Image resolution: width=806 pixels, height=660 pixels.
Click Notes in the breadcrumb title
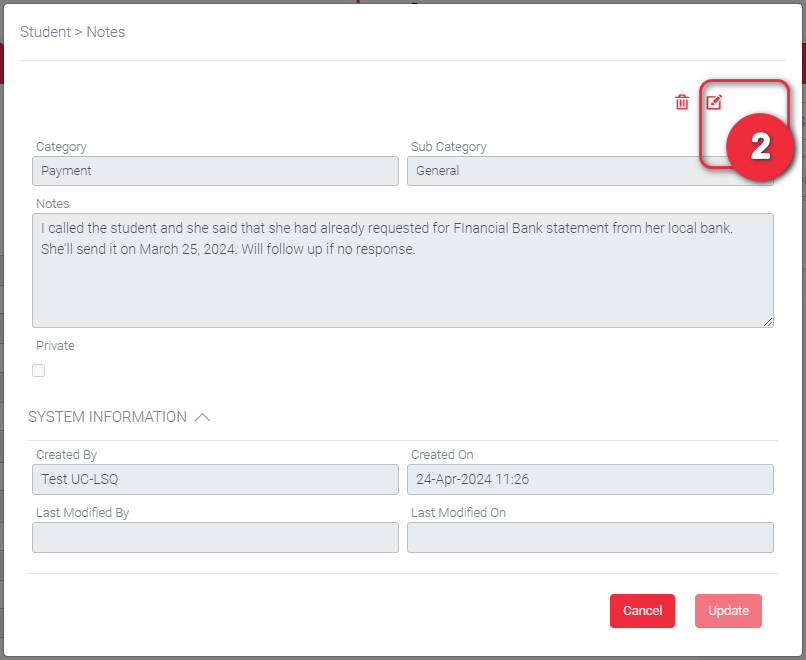tap(105, 32)
